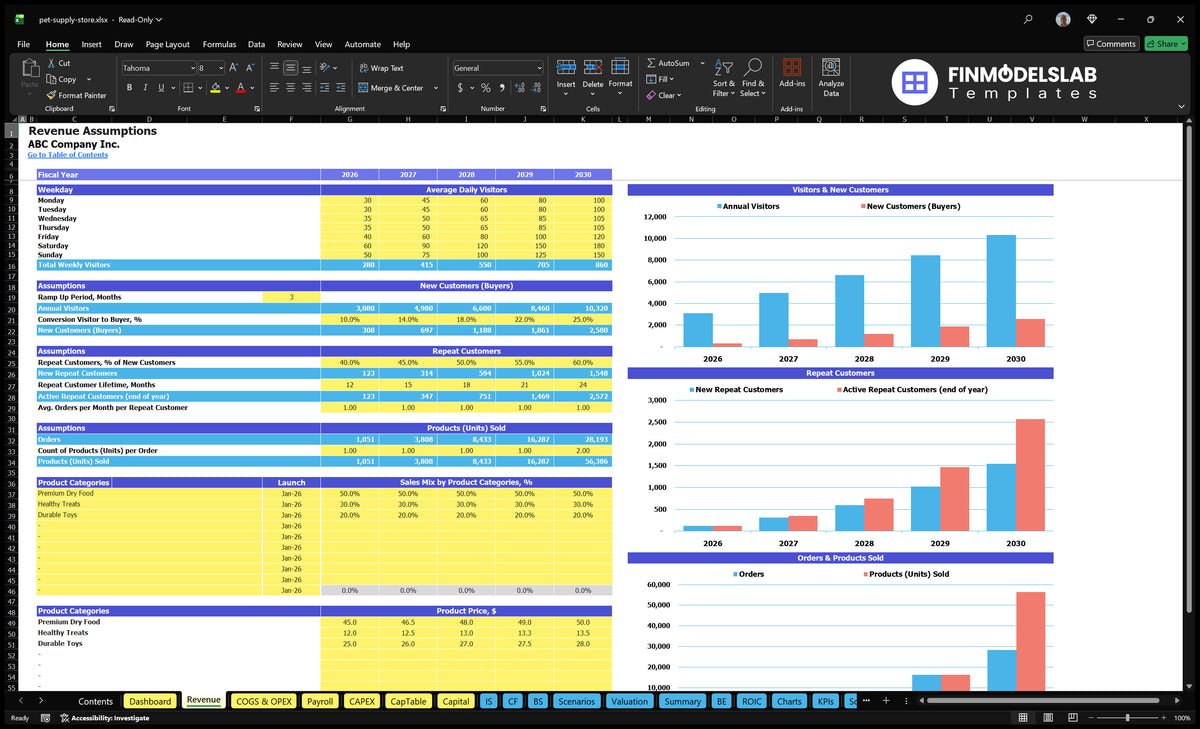Follow the Go to Table of Contents link
The width and height of the screenshot is (1200, 729).
pos(67,155)
